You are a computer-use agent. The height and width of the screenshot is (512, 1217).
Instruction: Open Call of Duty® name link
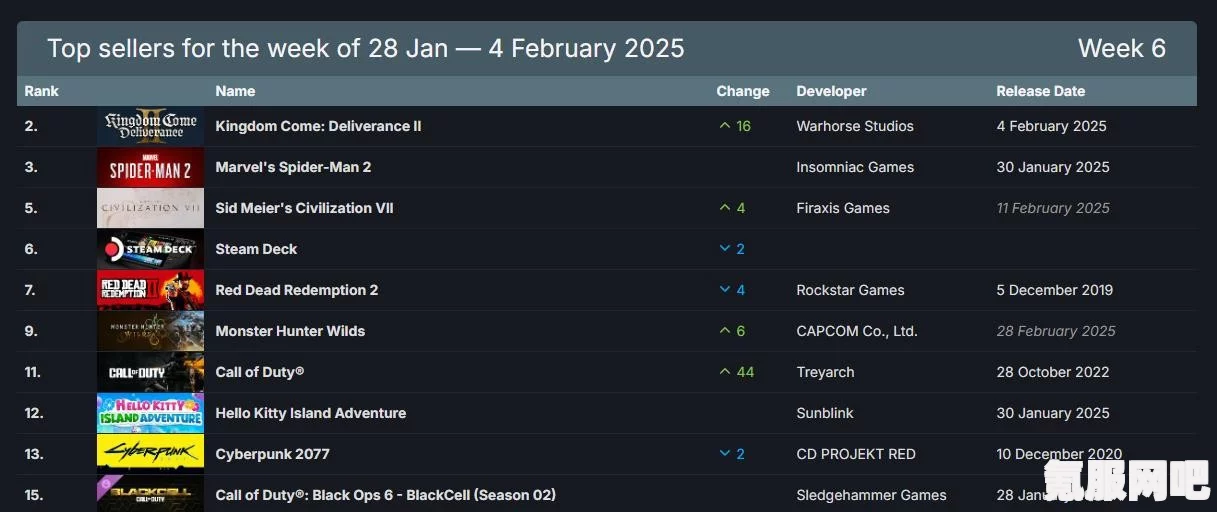point(259,372)
